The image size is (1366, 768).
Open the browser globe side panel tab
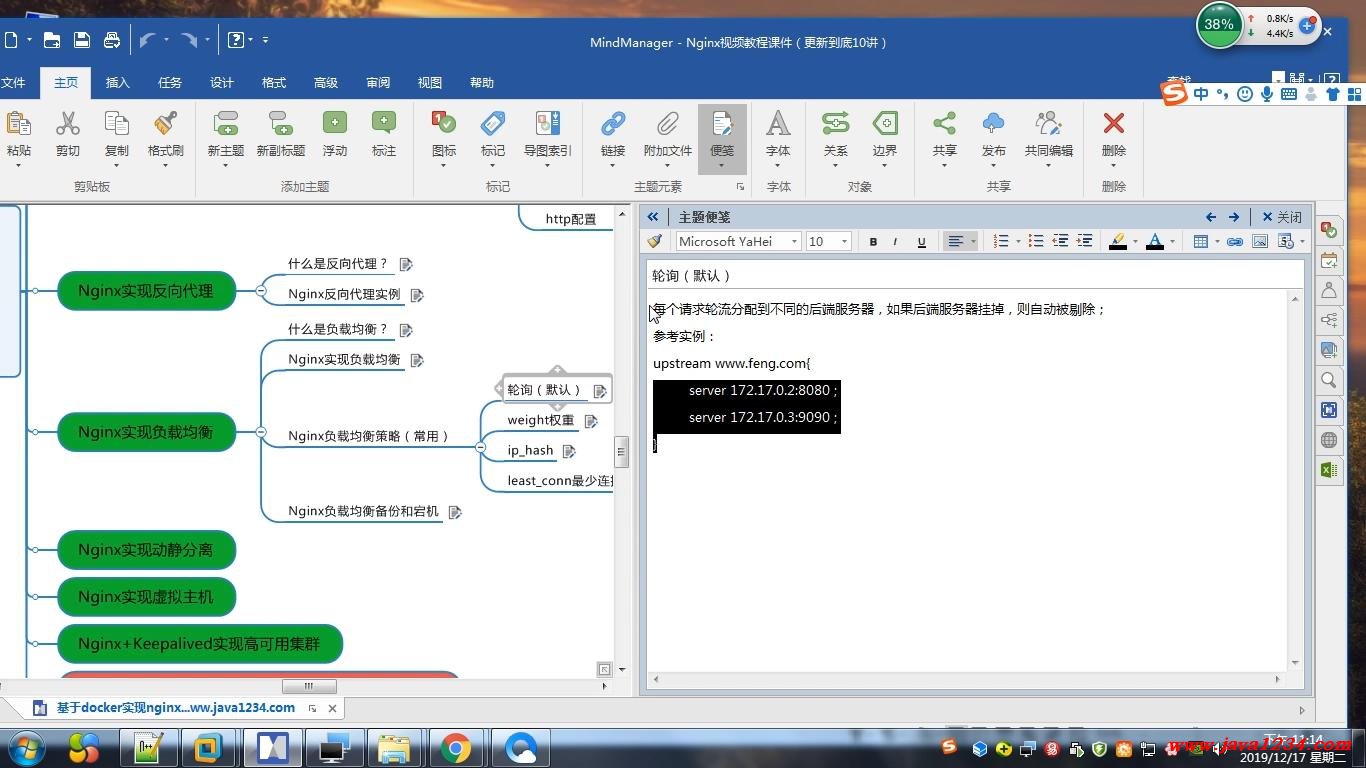coord(1329,440)
